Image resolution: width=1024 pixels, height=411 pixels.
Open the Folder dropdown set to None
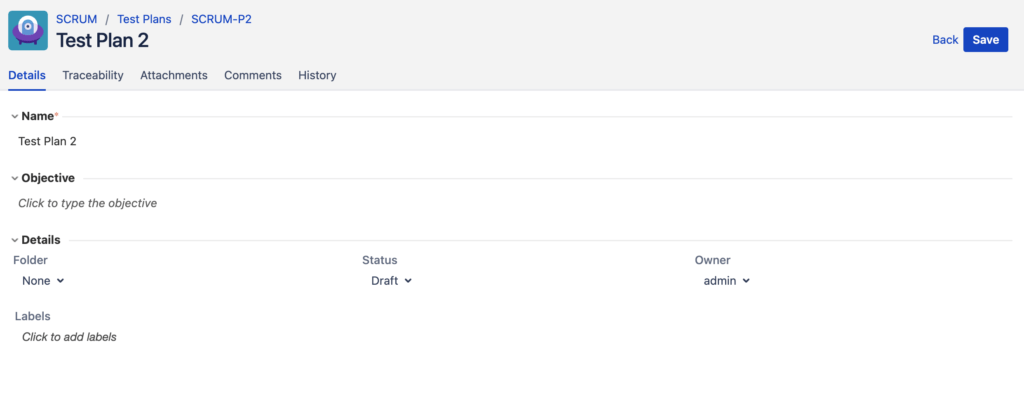[x=43, y=281]
